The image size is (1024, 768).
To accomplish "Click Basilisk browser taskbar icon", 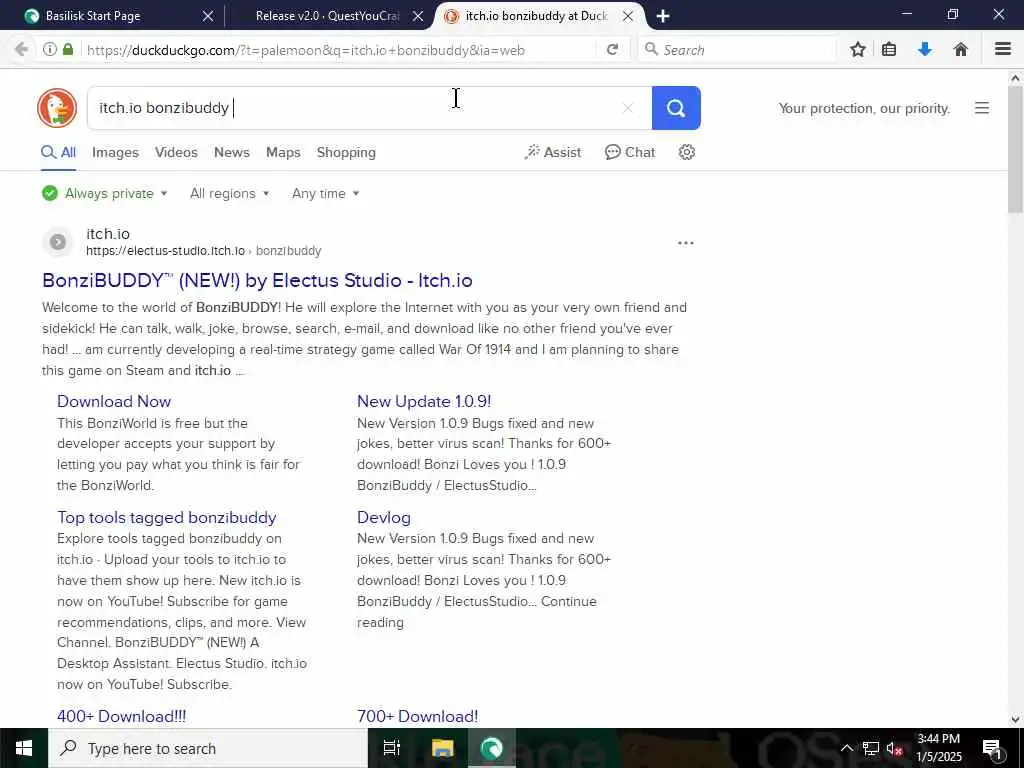I will (492, 748).
